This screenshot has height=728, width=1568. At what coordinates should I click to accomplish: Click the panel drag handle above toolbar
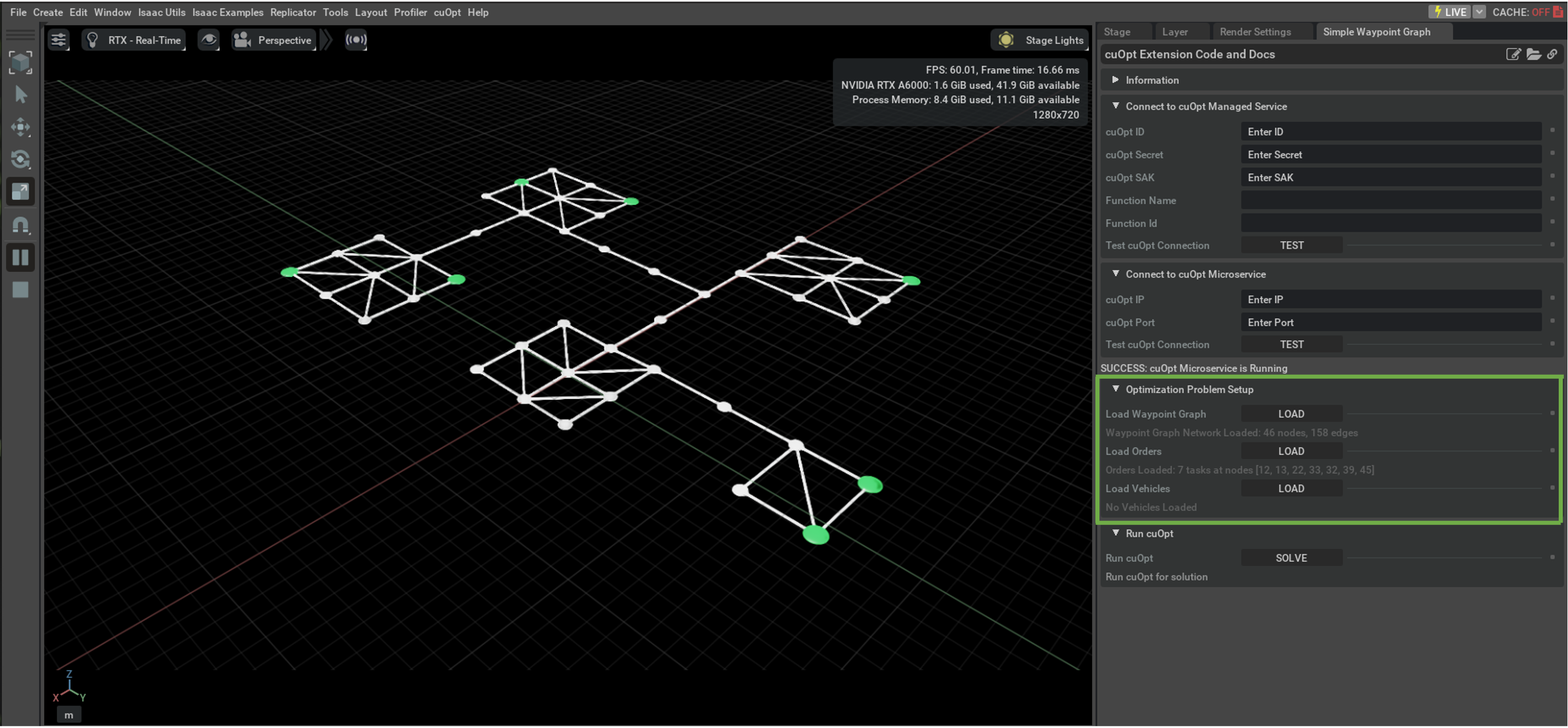point(21,34)
